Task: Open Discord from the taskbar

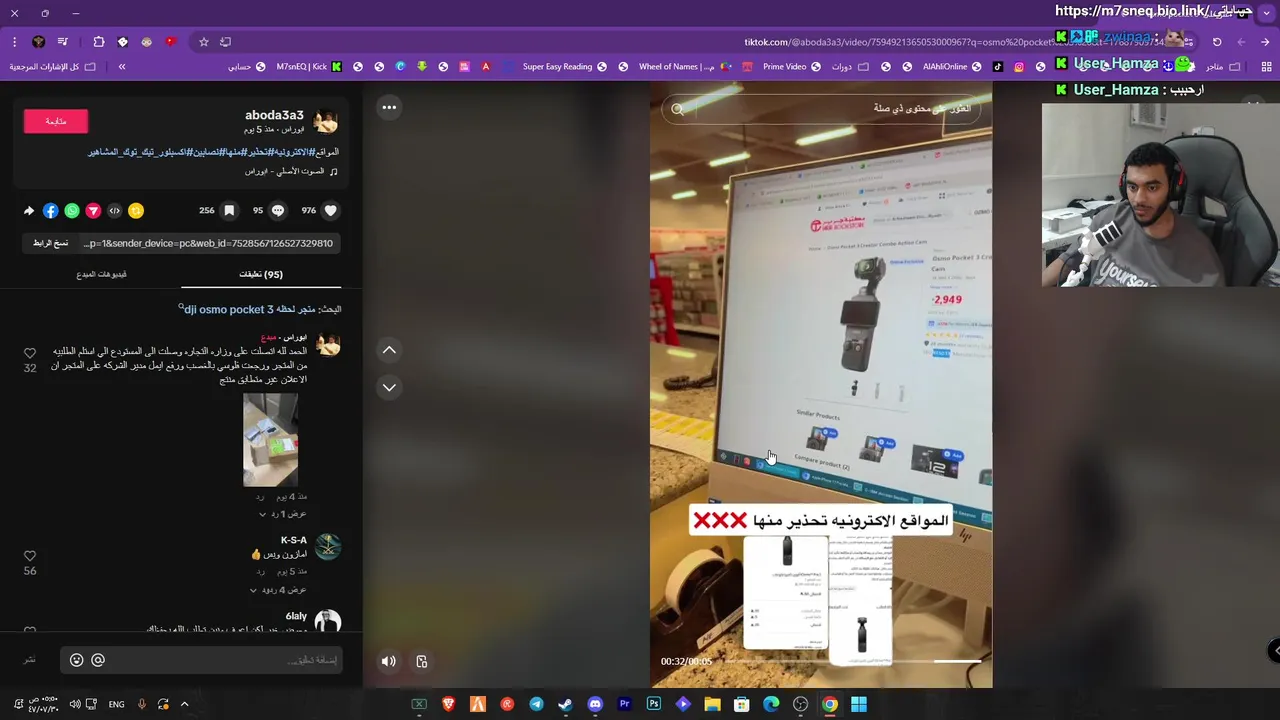Action: 595,704
